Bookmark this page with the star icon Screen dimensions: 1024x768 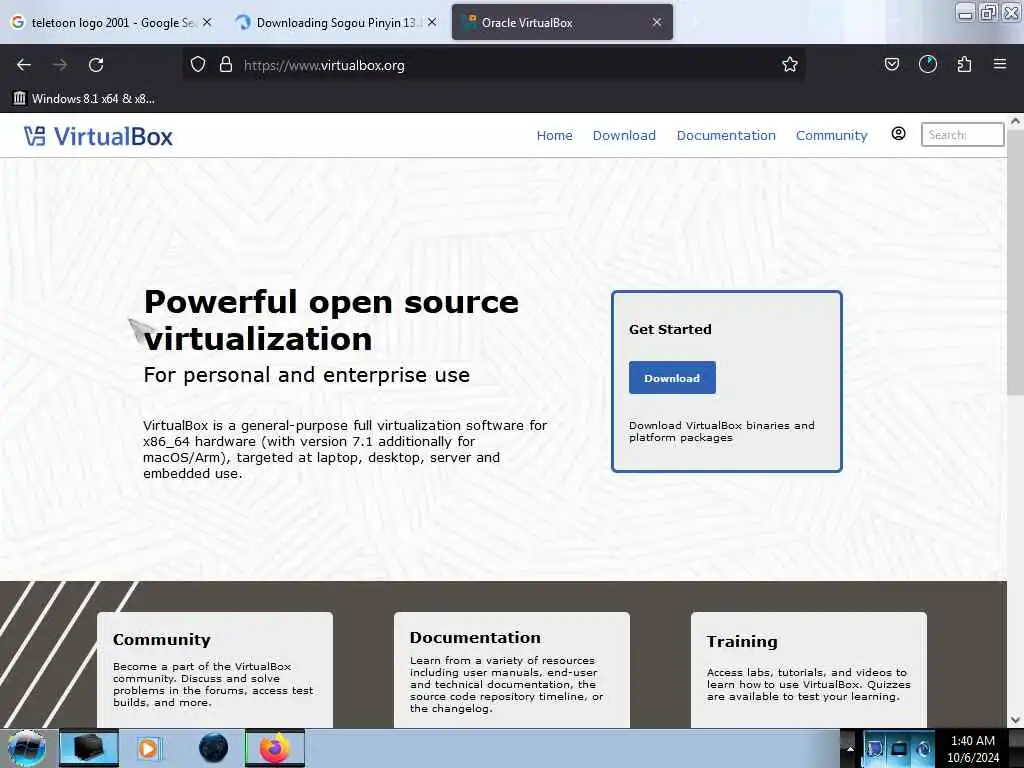pyautogui.click(x=790, y=65)
